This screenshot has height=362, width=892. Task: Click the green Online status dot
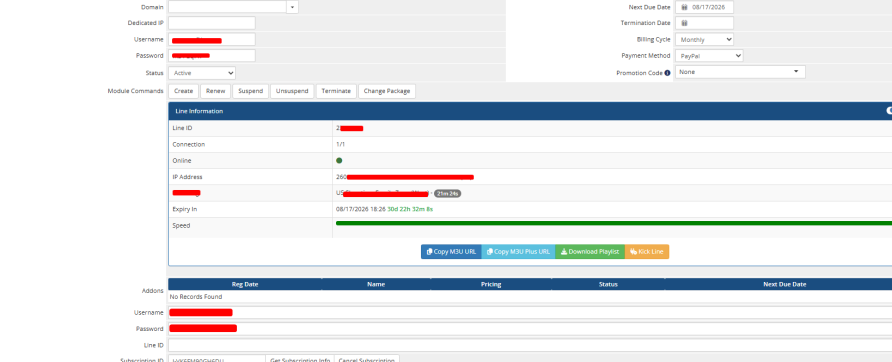pyautogui.click(x=339, y=161)
